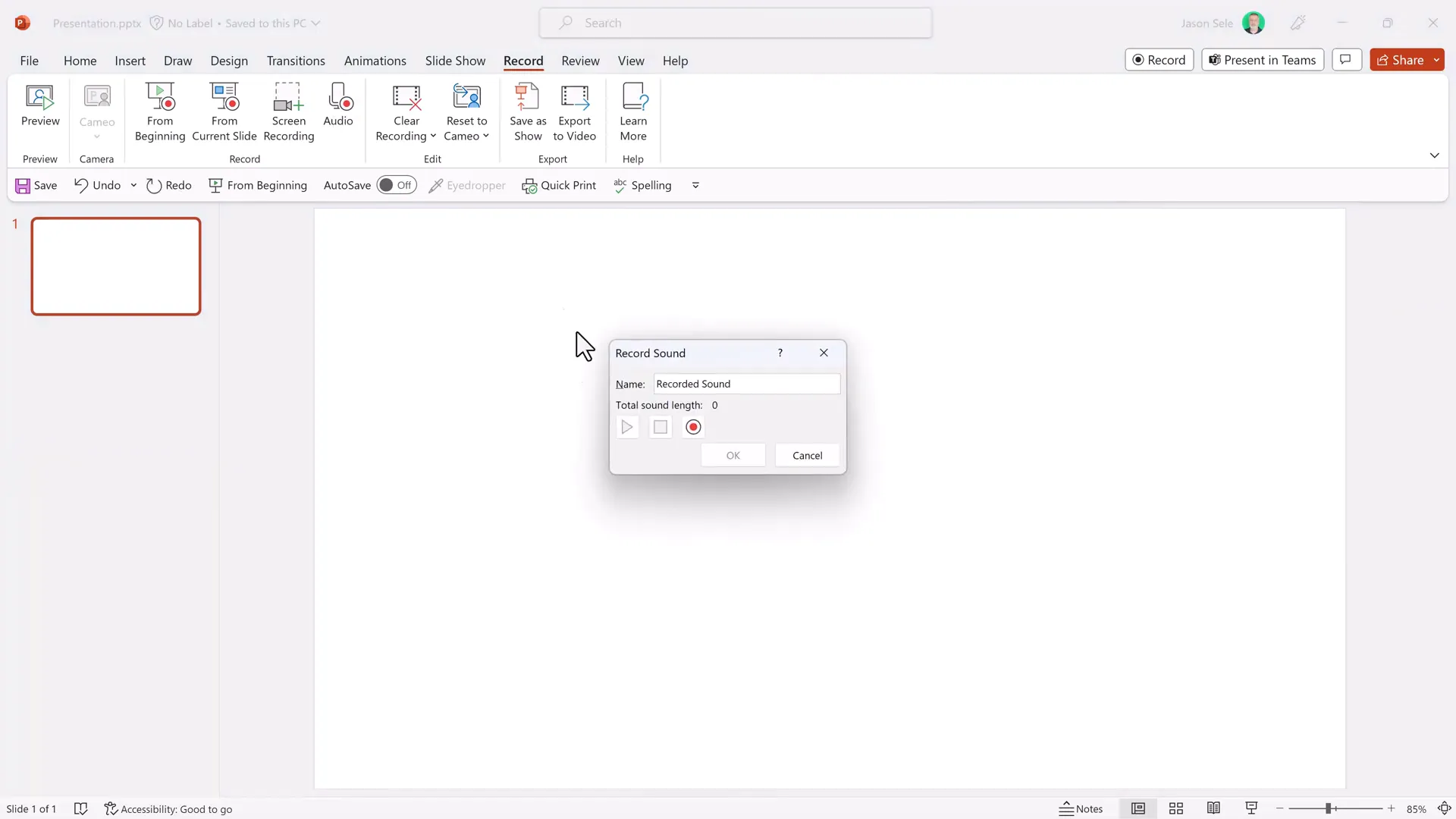Click the Name field in Record Sound
The height and width of the screenshot is (819, 1456).
tap(746, 384)
